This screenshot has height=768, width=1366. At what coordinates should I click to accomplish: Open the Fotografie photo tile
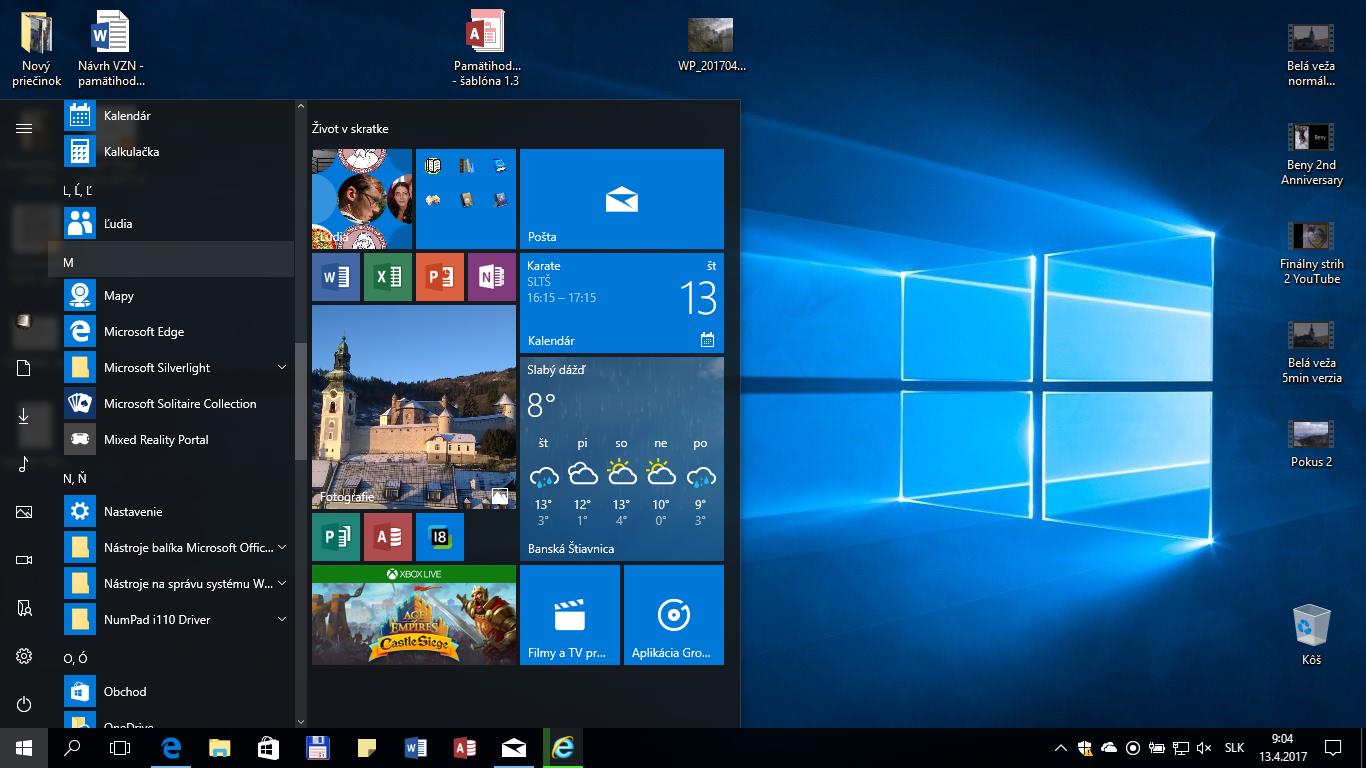(413, 407)
